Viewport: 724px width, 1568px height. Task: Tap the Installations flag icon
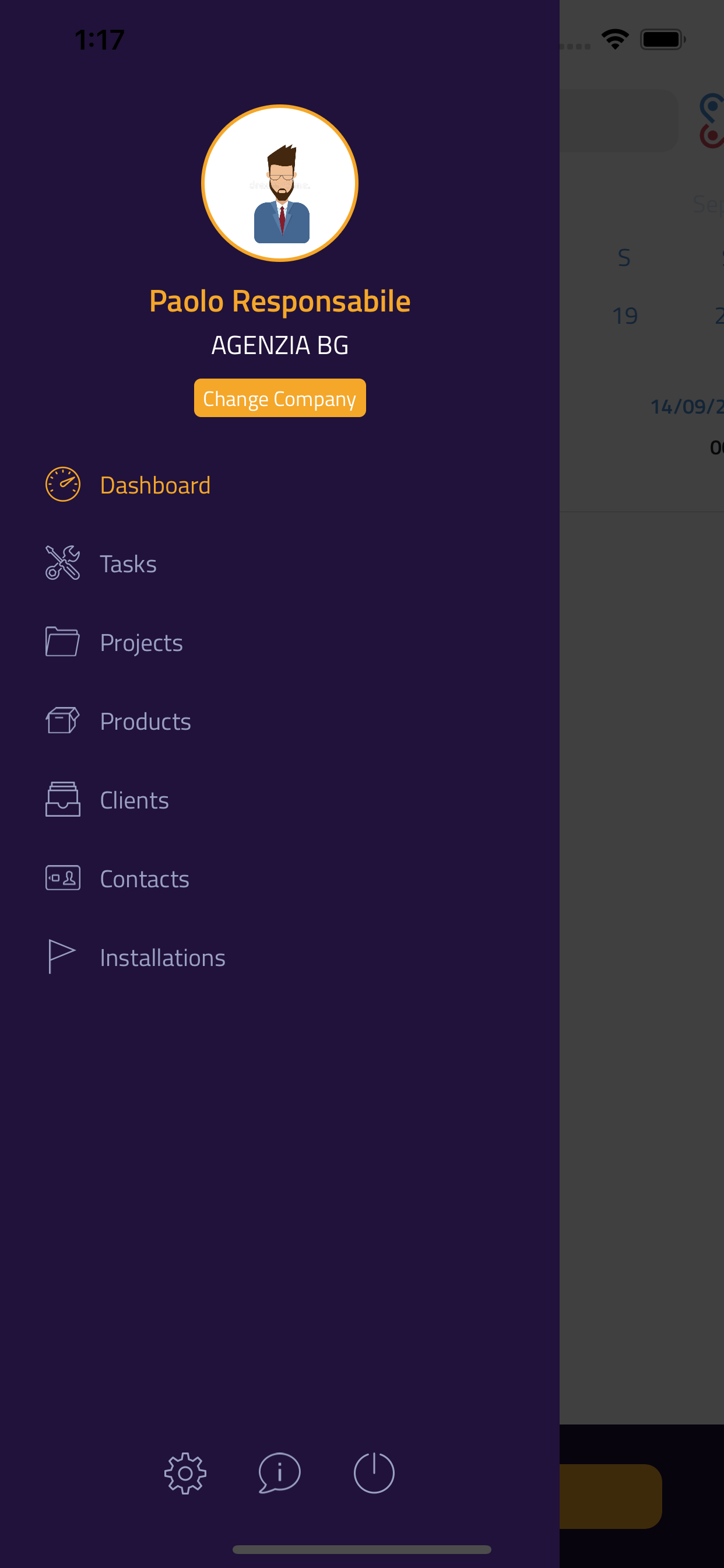coord(61,956)
